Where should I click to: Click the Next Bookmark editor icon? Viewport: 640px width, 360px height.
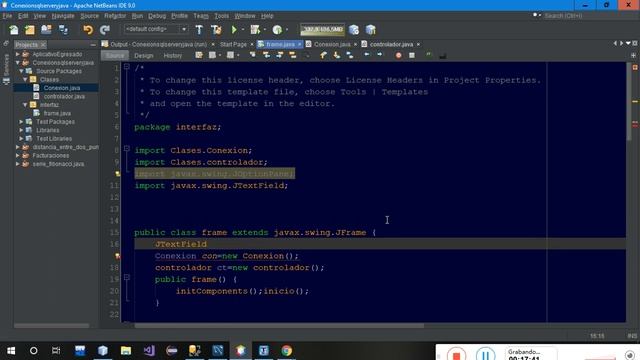[336, 55]
